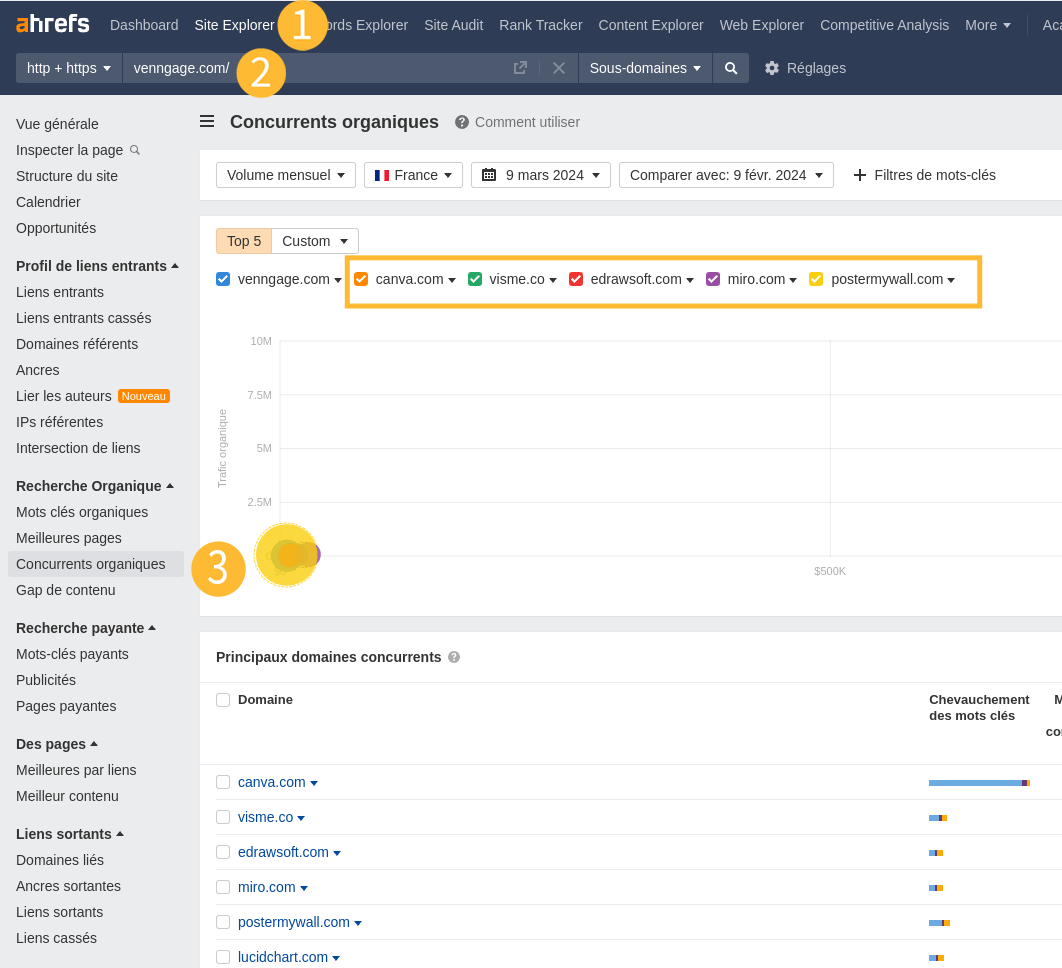The width and height of the screenshot is (1062, 968).
Task: Click the calendar icon in the date selector
Action: pos(489,174)
